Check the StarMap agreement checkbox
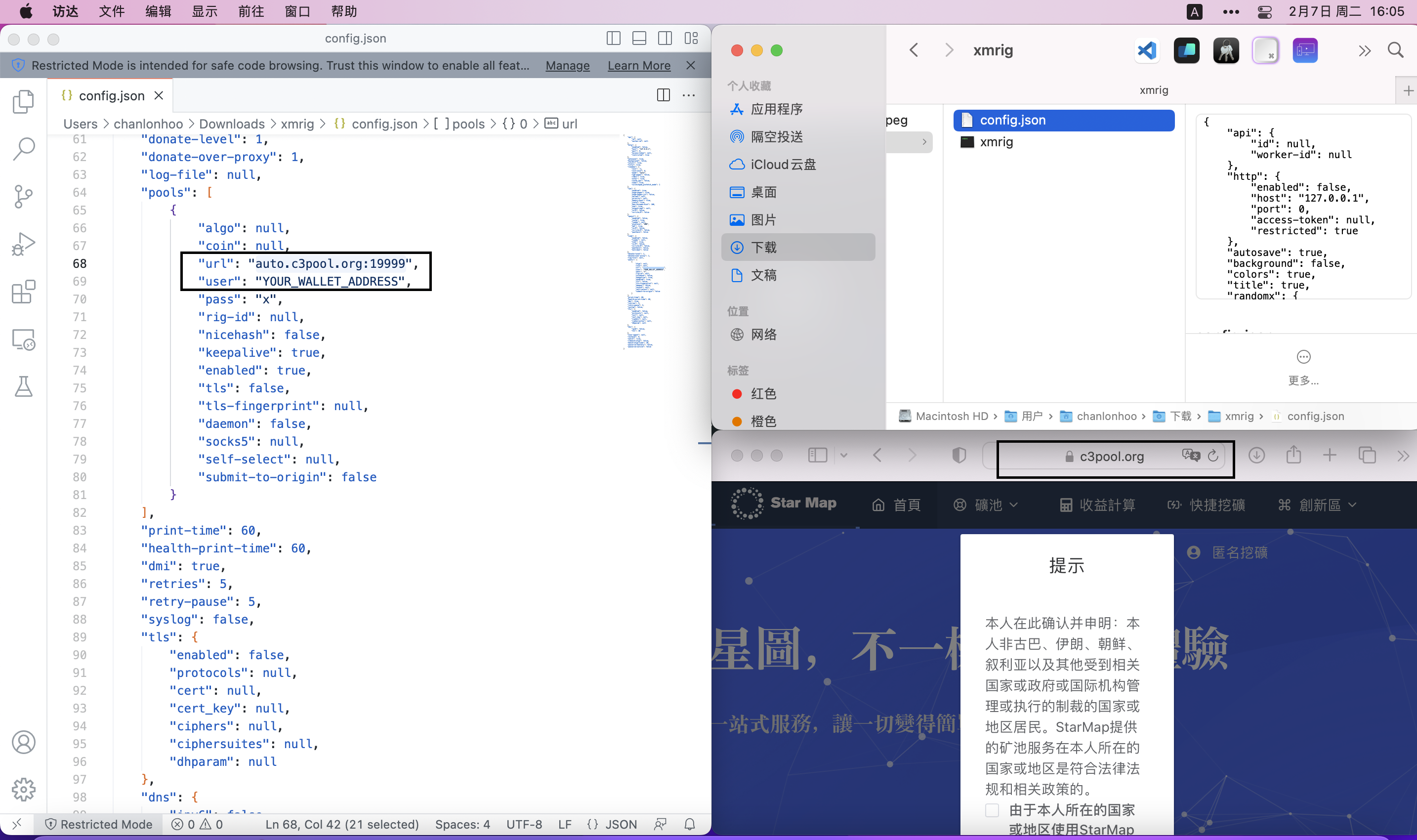This screenshot has width=1417, height=840. point(992,810)
